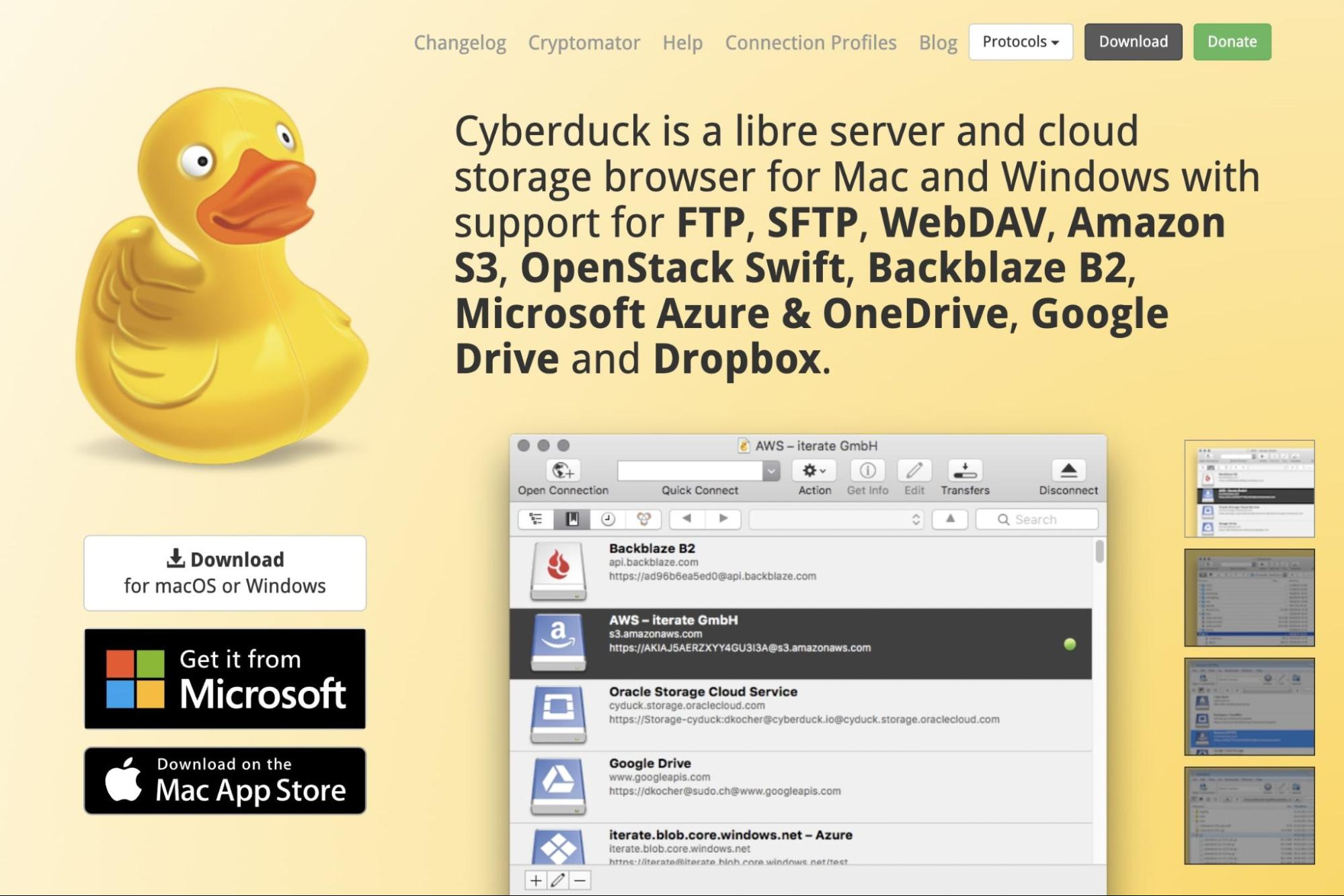Click the Open Connection icon
Screen dimensions: 1344x896
562,470
